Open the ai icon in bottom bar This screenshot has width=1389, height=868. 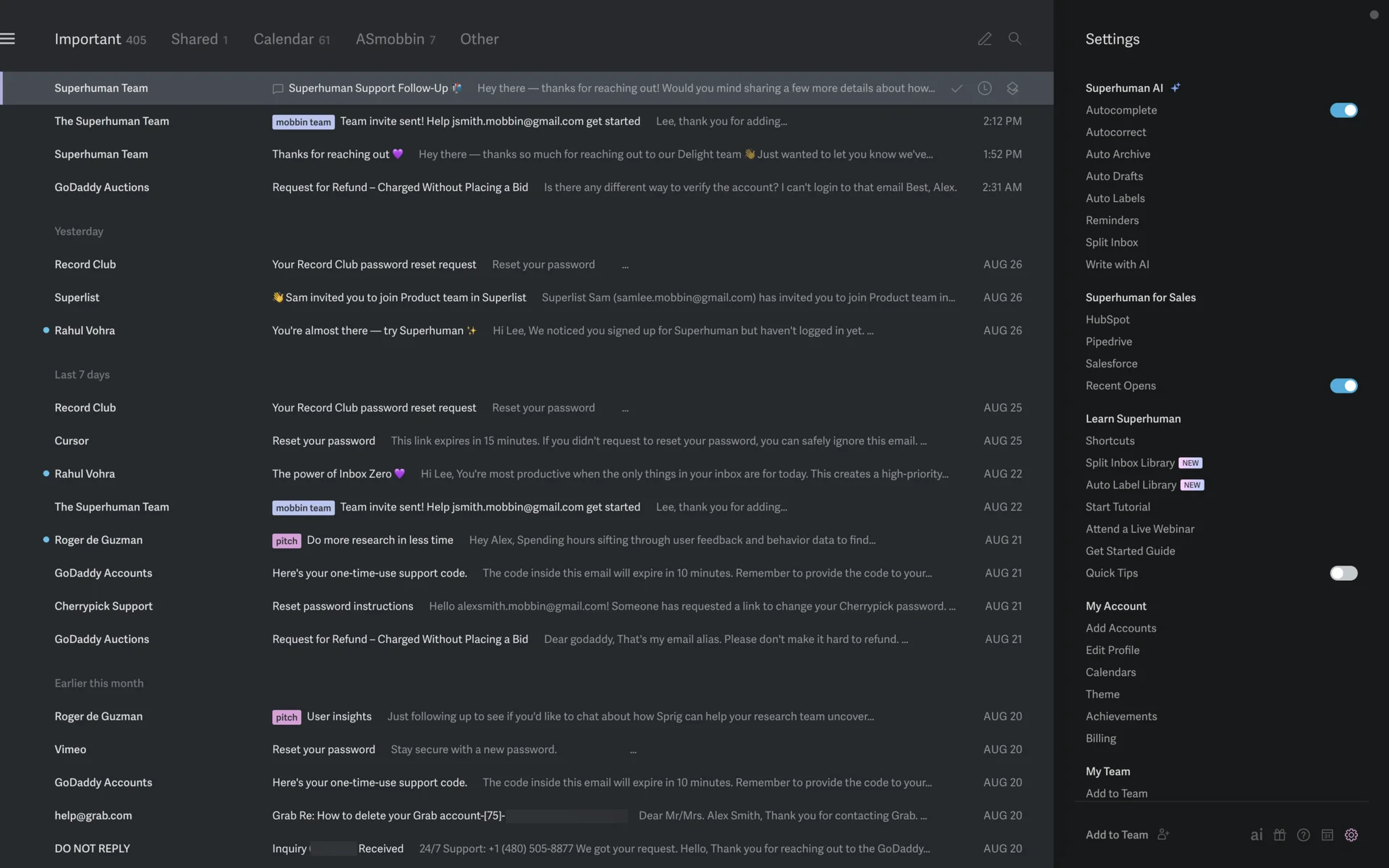coord(1257,835)
